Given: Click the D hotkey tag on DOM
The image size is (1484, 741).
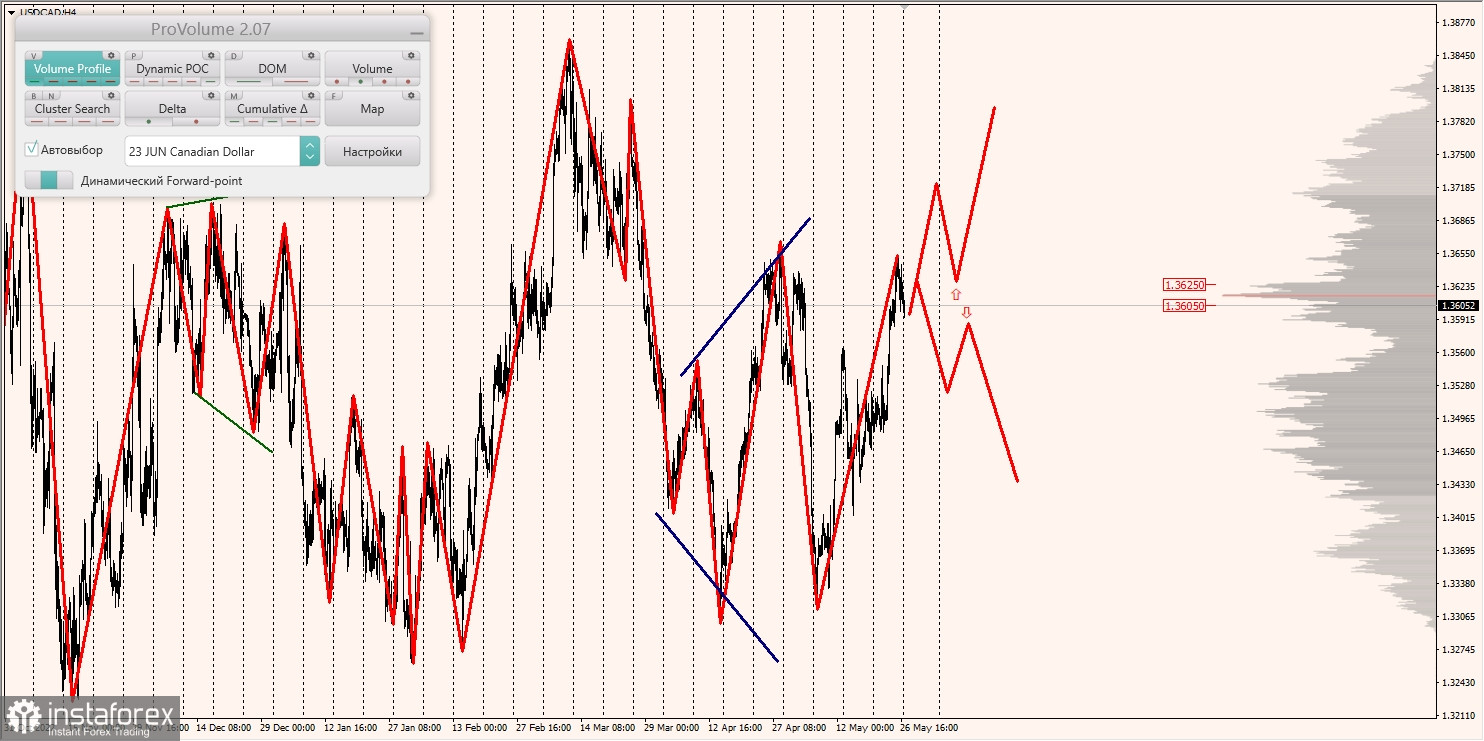Looking at the screenshot, I should click(234, 55).
